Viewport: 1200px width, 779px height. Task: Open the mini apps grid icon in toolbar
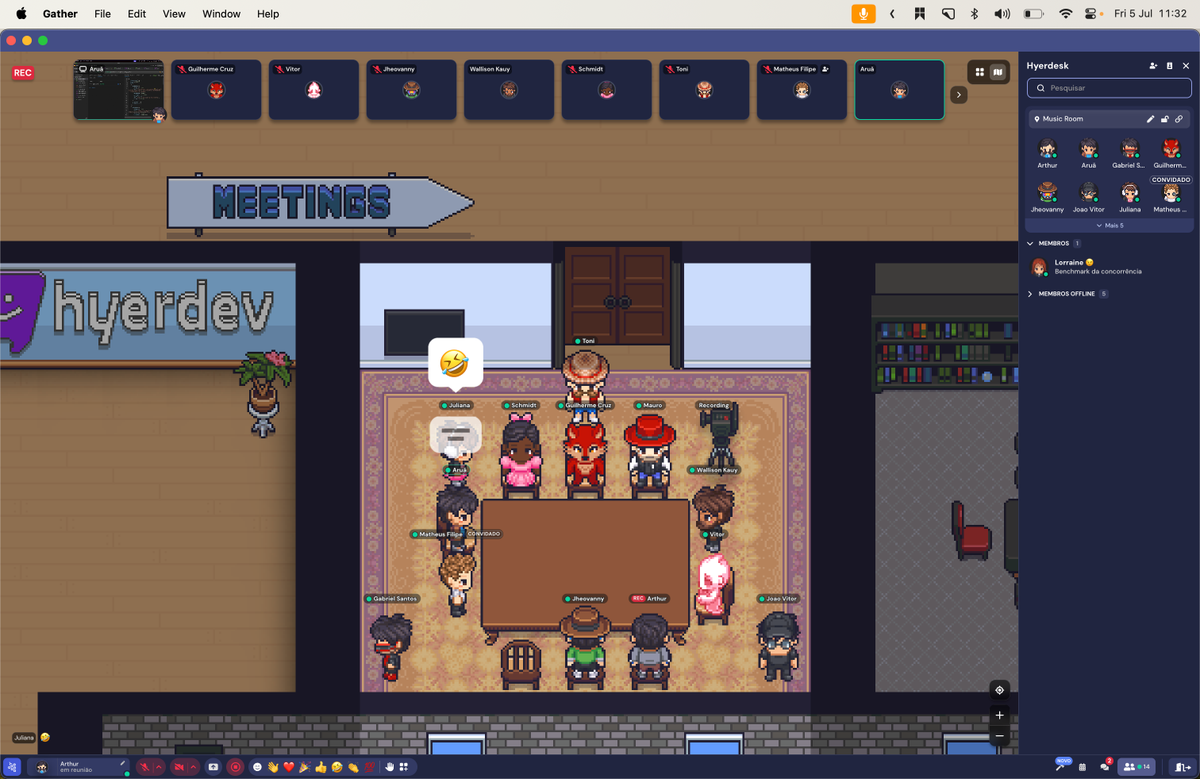click(x=404, y=767)
